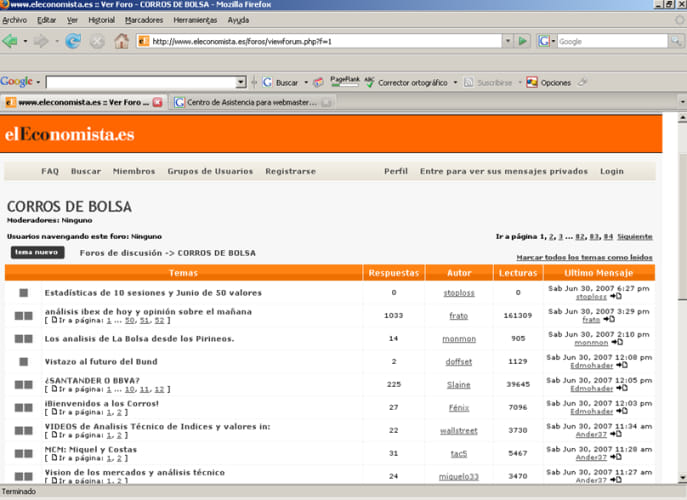Open the Editar menu
The image size is (687, 500).
pos(46,20)
